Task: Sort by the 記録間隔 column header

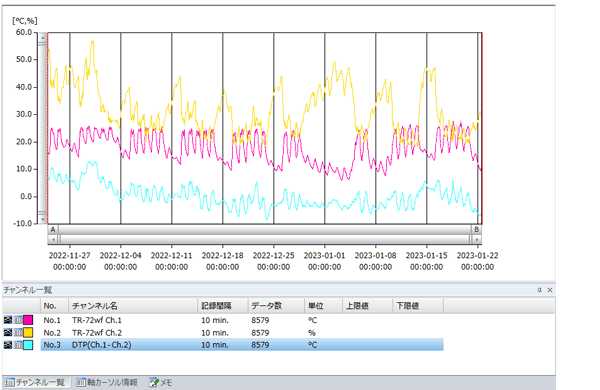Action: tap(223, 306)
